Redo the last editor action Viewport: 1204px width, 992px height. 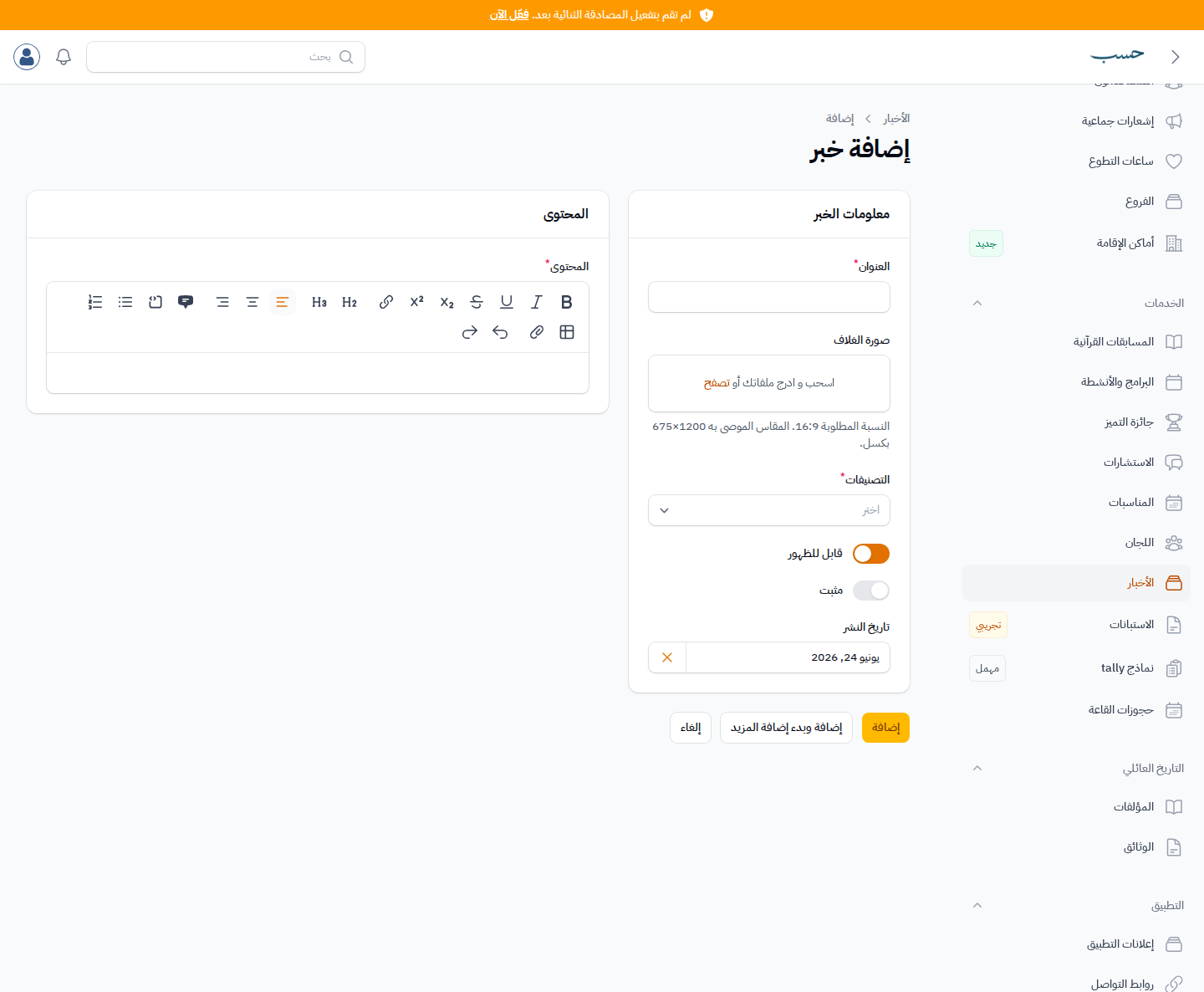pos(470,332)
